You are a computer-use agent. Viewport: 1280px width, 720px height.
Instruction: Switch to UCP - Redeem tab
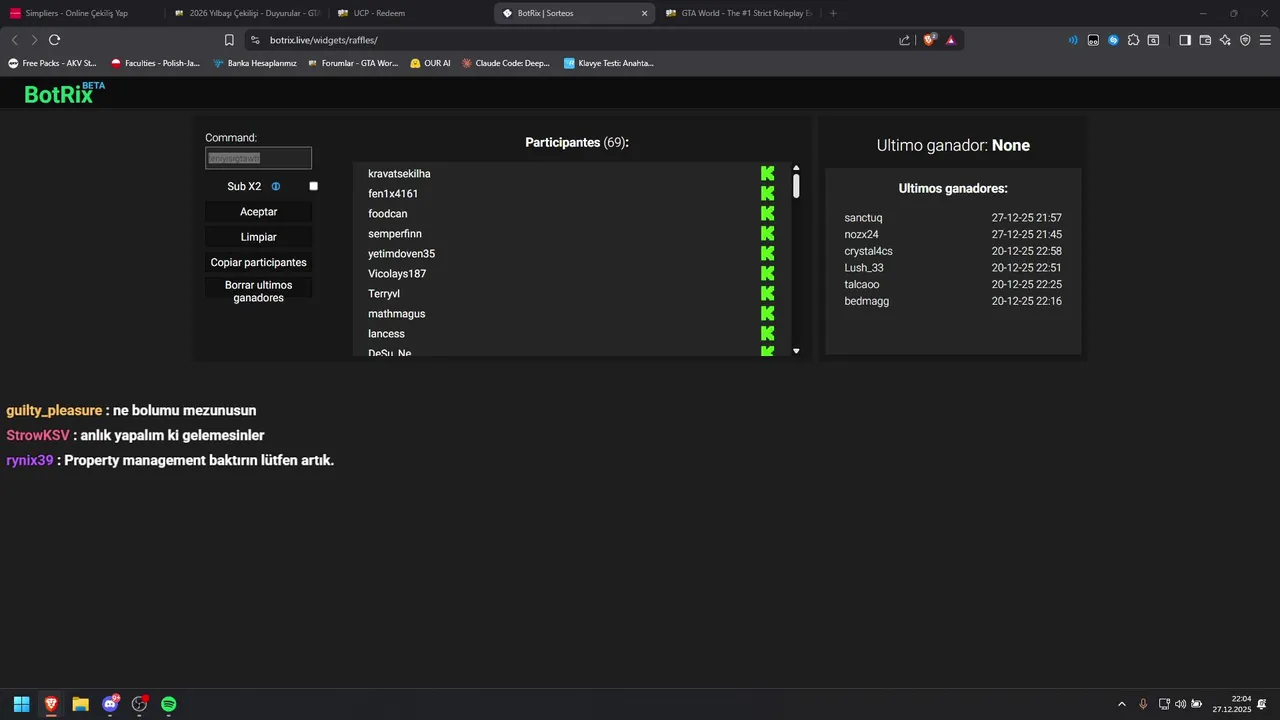point(409,13)
